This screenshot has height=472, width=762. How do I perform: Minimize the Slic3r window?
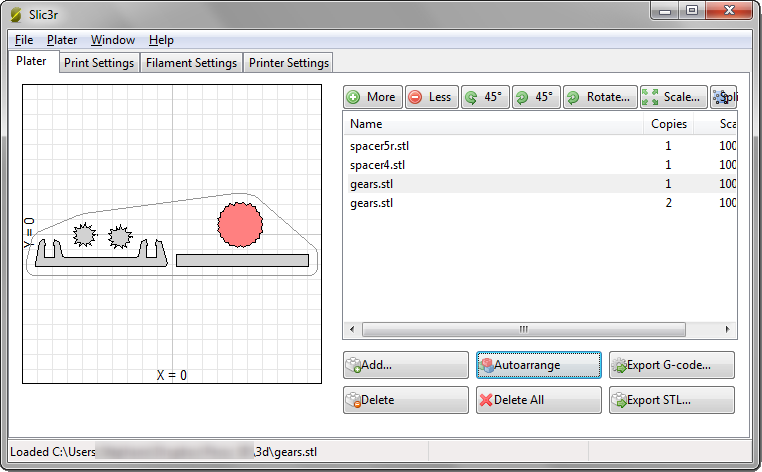[665, 10]
